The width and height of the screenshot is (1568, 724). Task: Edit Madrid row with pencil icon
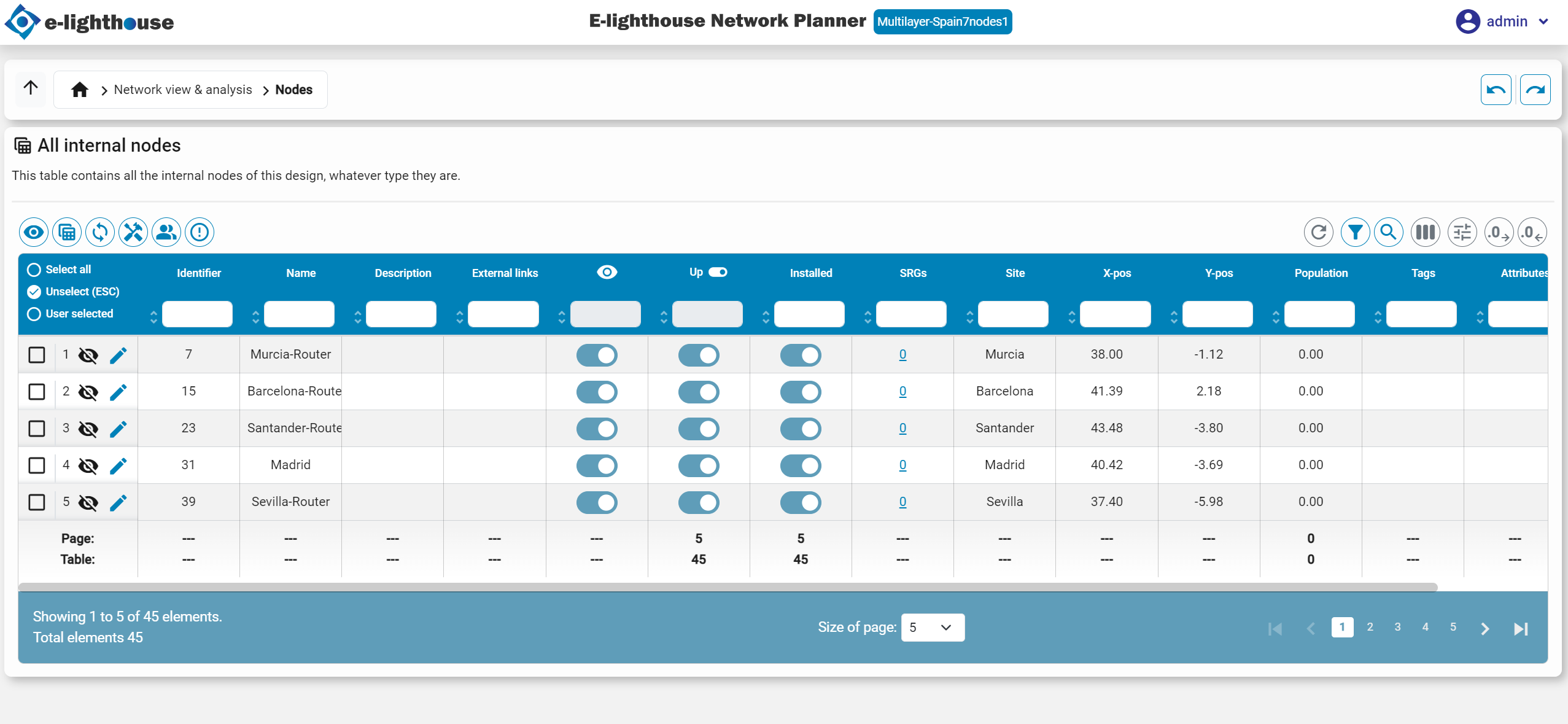[x=118, y=465]
